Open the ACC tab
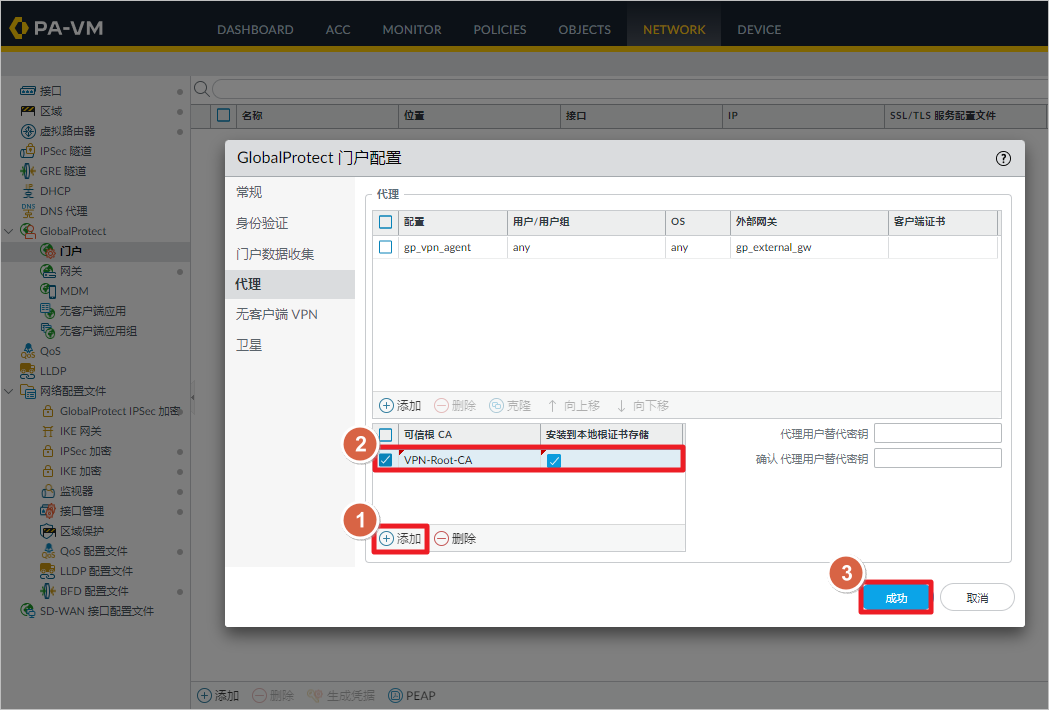Viewport: 1049px width, 710px height. (x=338, y=29)
